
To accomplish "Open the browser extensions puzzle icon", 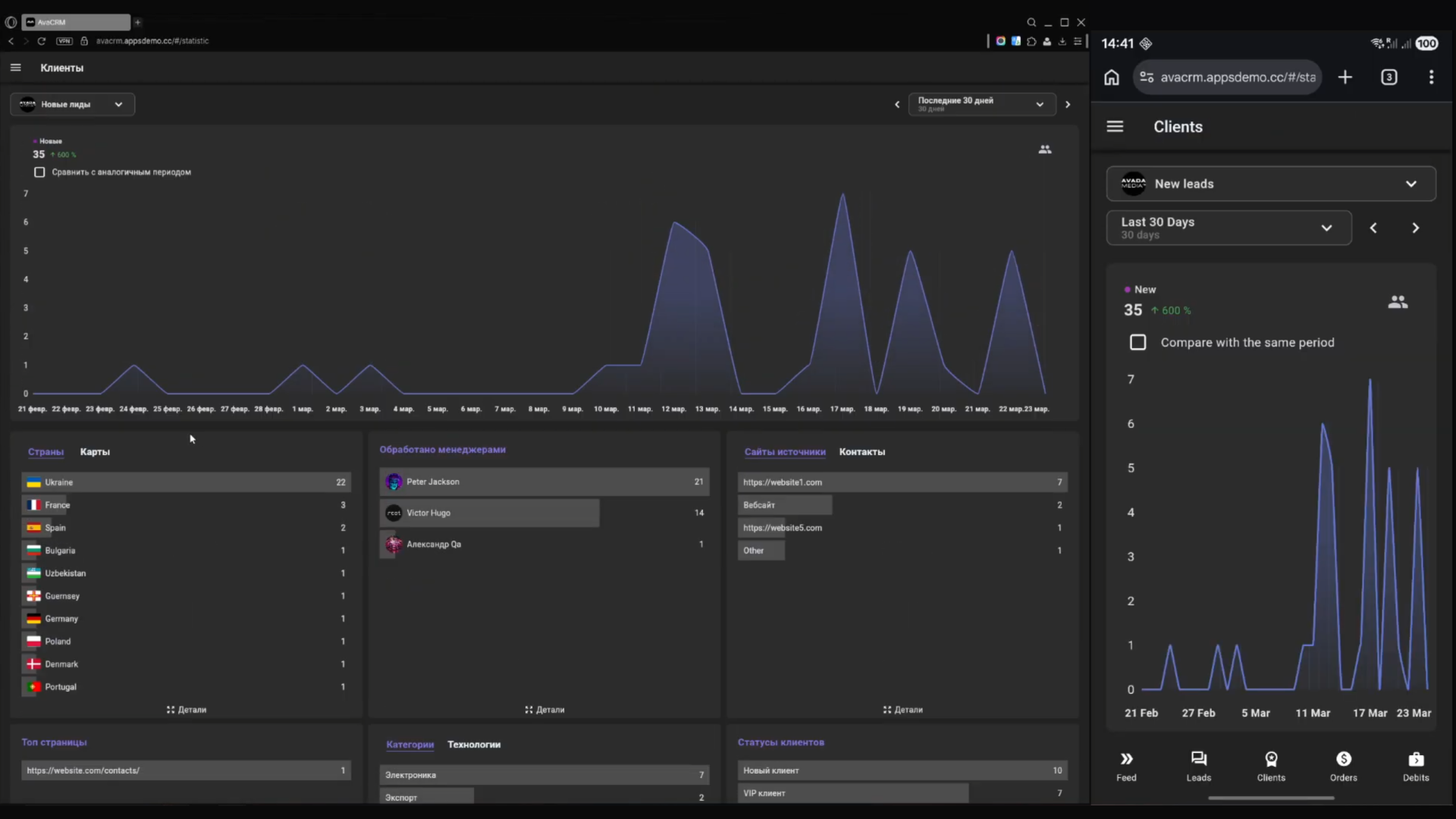I will [x=1031, y=41].
